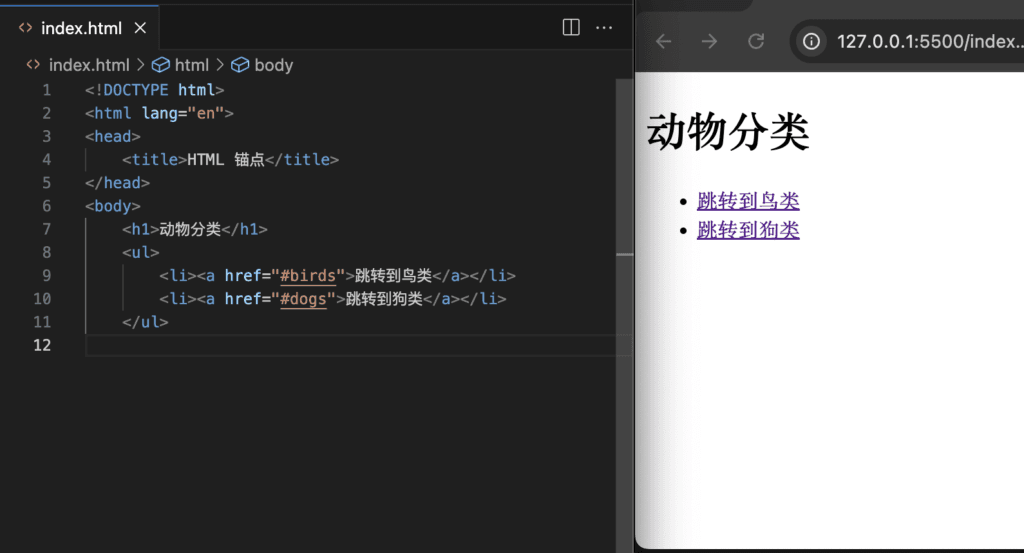Screen dimensions: 1024x553
Task: Click the body breadcrumb cube icon
Action: [x=240, y=65]
